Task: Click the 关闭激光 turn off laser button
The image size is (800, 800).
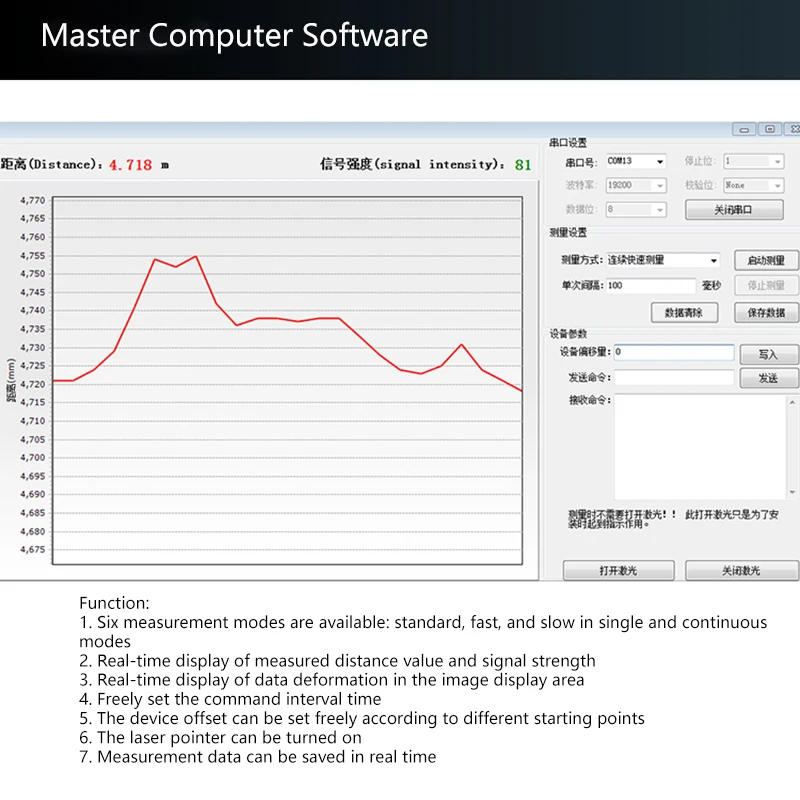Action: [741, 570]
